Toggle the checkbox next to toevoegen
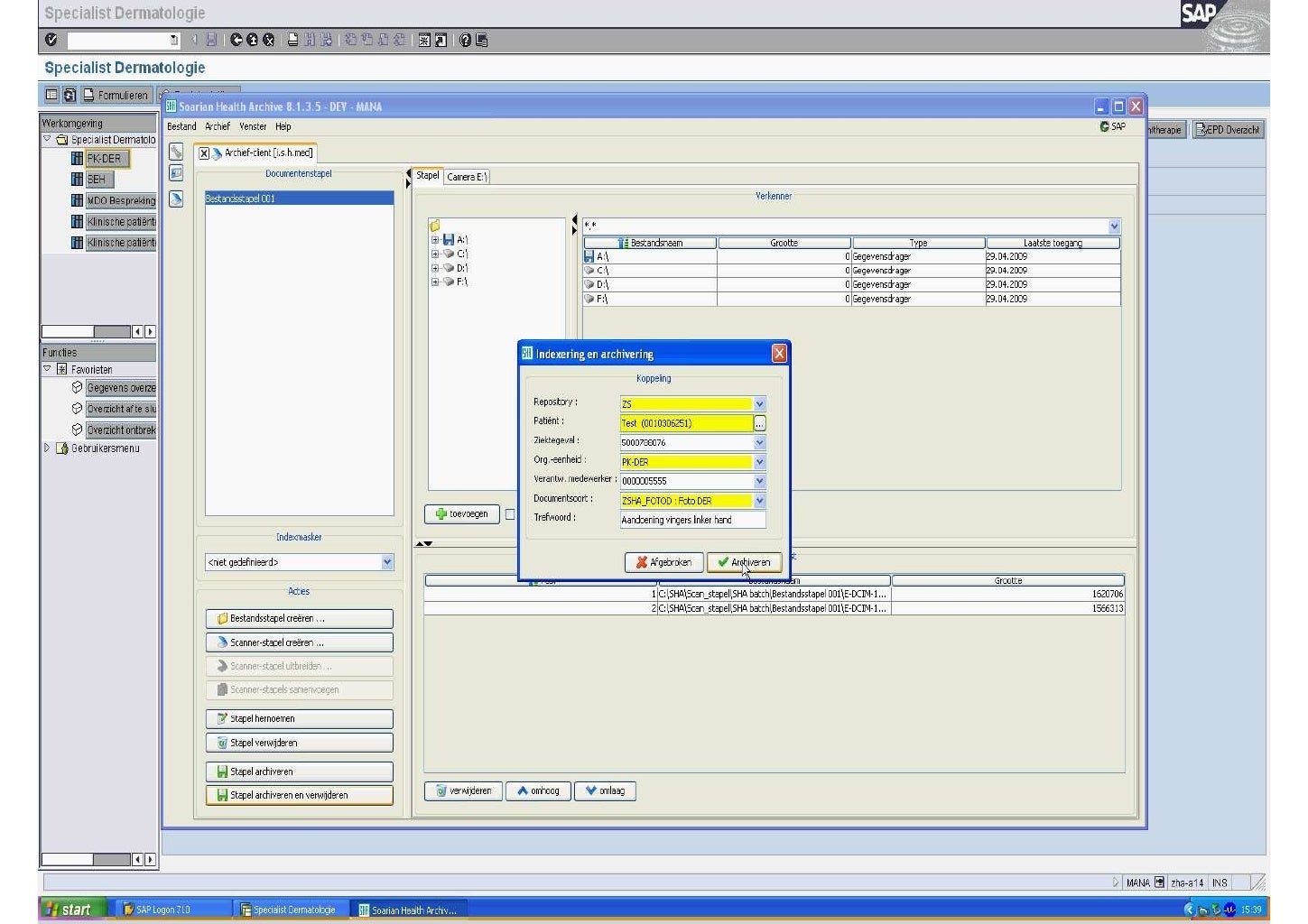The height and width of the screenshot is (924, 1308). click(x=510, y=514)
